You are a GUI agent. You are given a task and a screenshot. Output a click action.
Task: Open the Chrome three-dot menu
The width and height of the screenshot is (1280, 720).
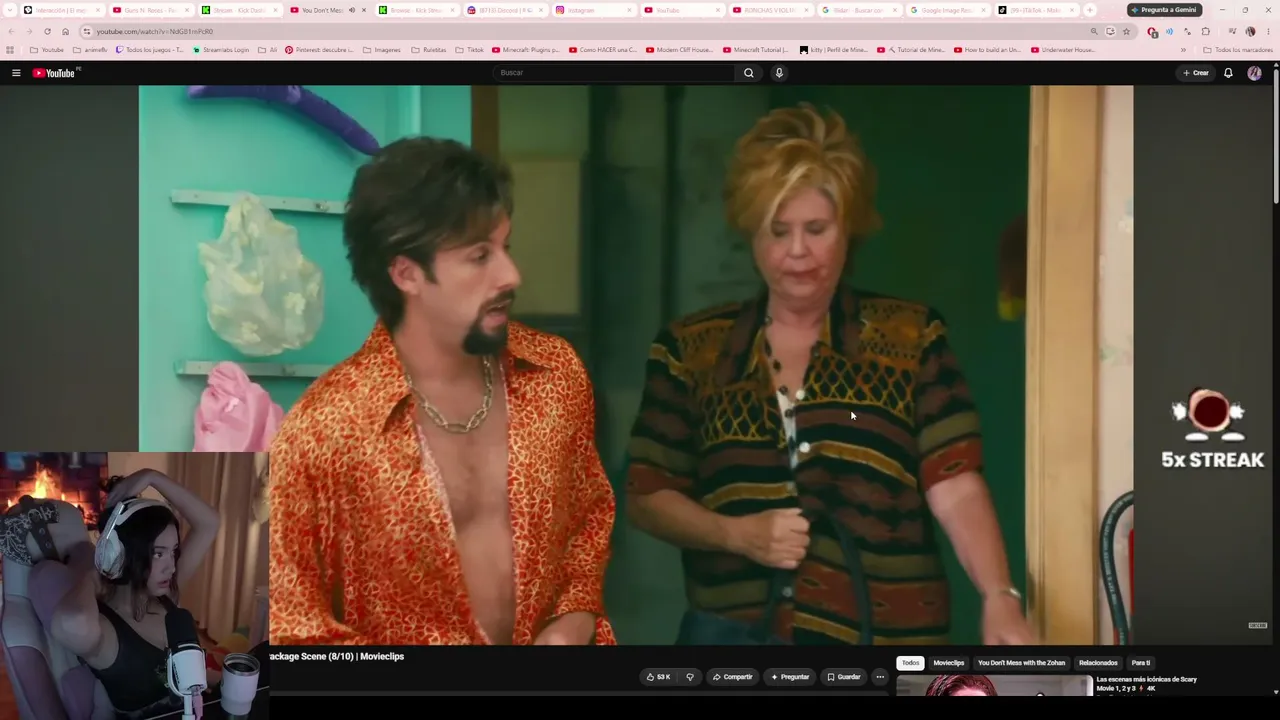pyautogui.click(x=1267, y=31)
